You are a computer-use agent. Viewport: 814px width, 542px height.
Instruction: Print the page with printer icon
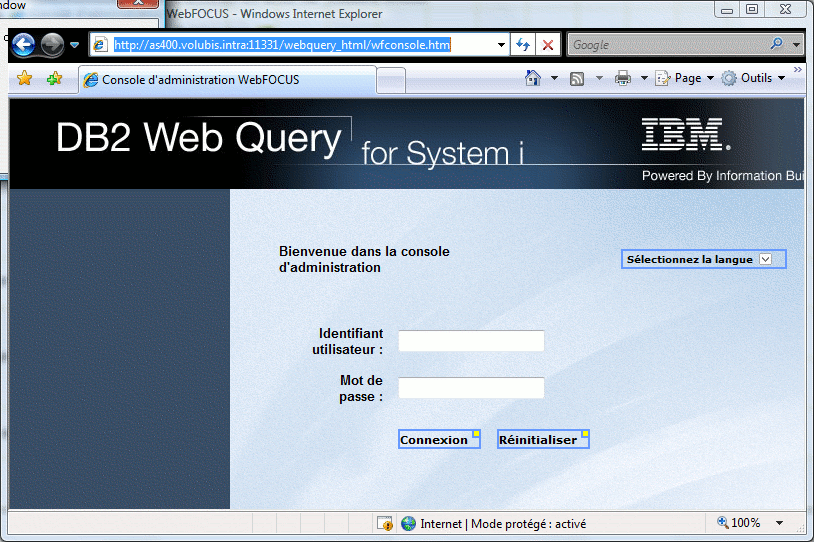[x=622, y=78]
